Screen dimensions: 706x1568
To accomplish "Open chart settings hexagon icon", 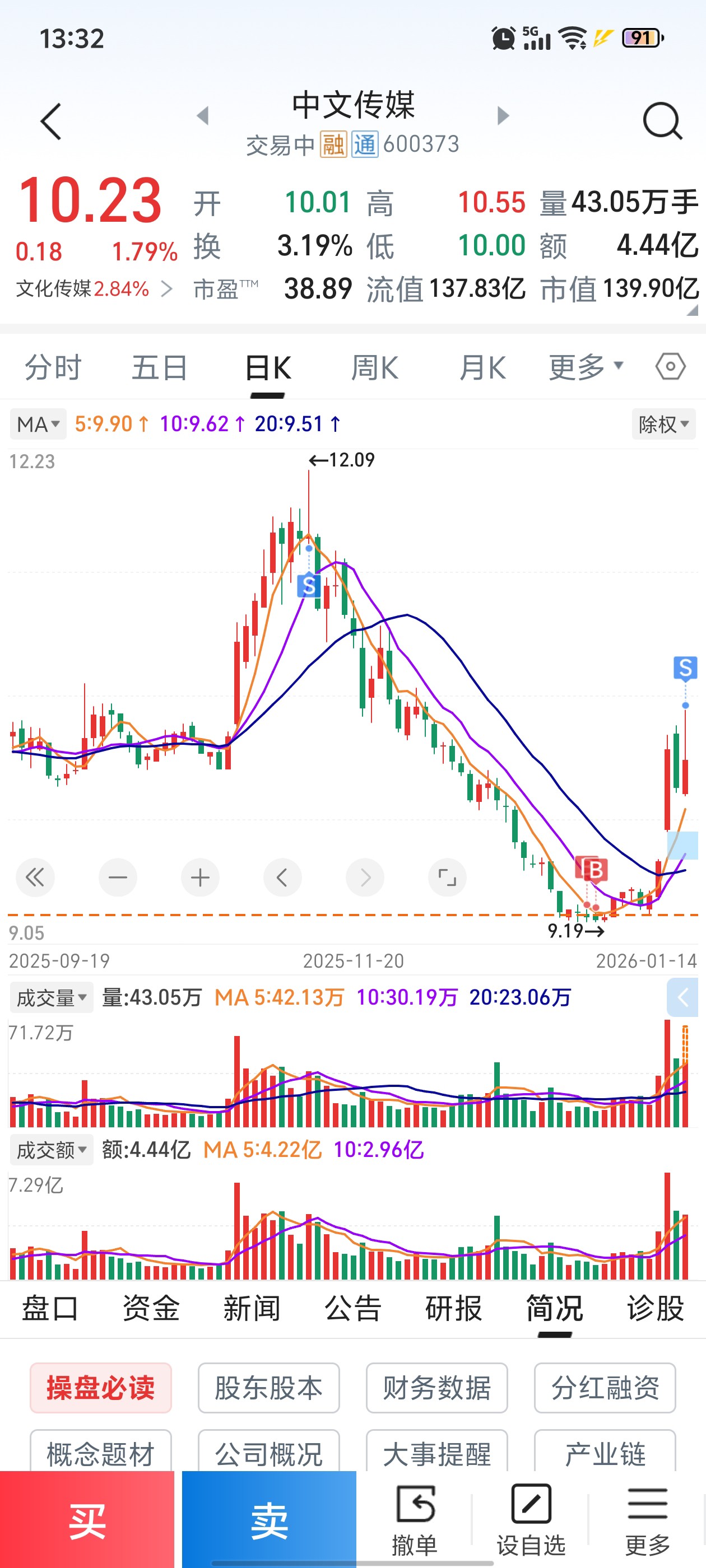I will pos(670,366).
